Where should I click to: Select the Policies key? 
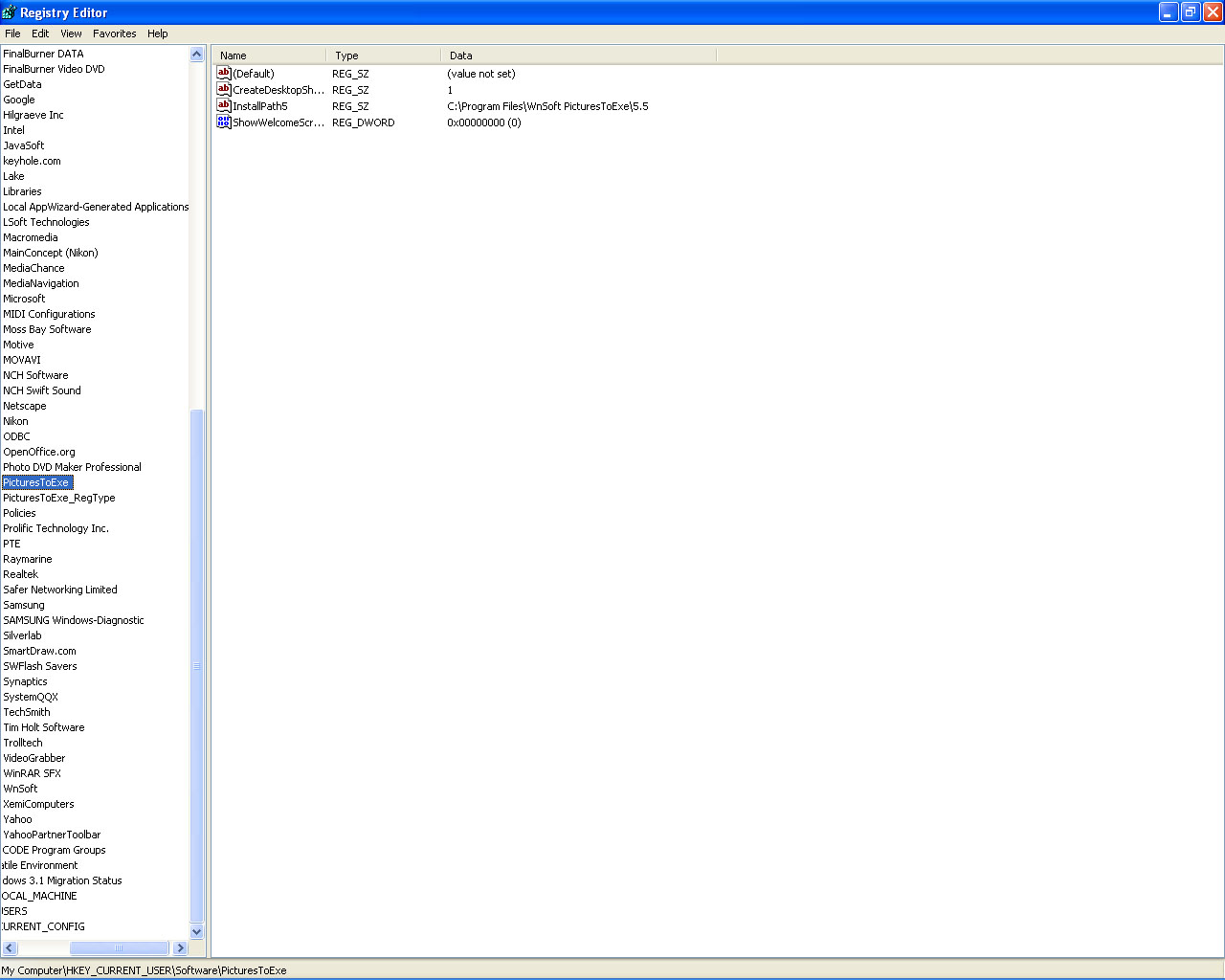click(x=19, y=513)
